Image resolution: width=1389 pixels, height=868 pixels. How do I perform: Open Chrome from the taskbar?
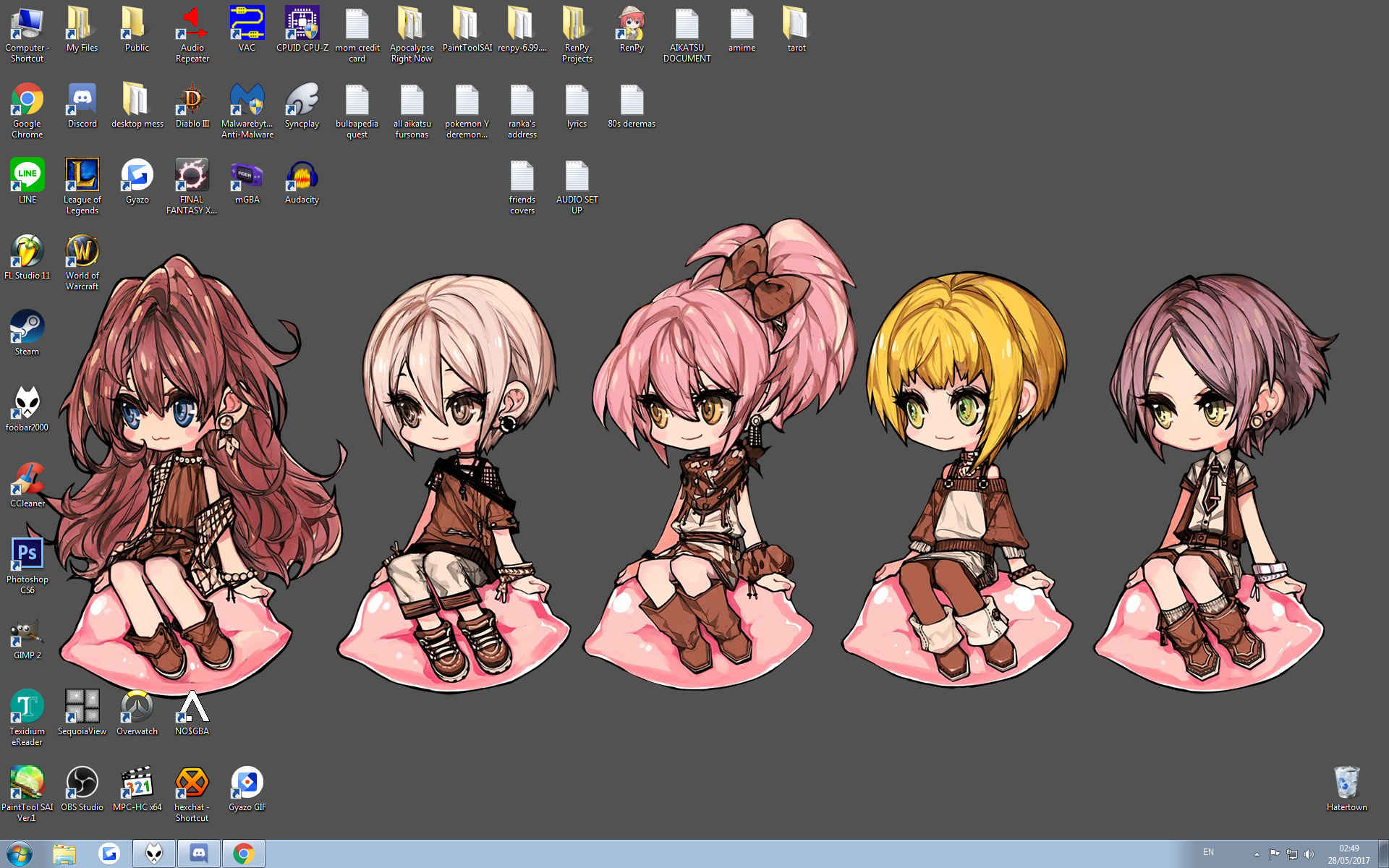click(x=244, y=854)
